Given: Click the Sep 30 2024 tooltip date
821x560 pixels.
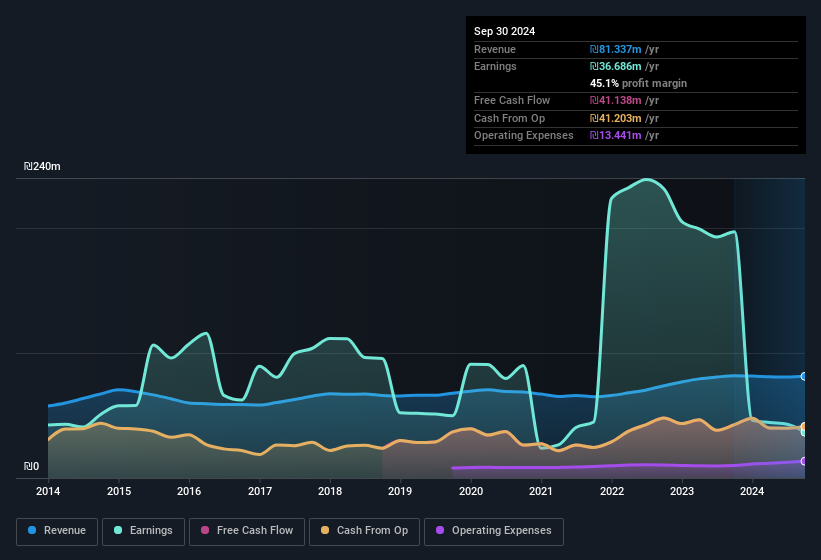Looking at the screenshot, I should (x=504, y=31).
